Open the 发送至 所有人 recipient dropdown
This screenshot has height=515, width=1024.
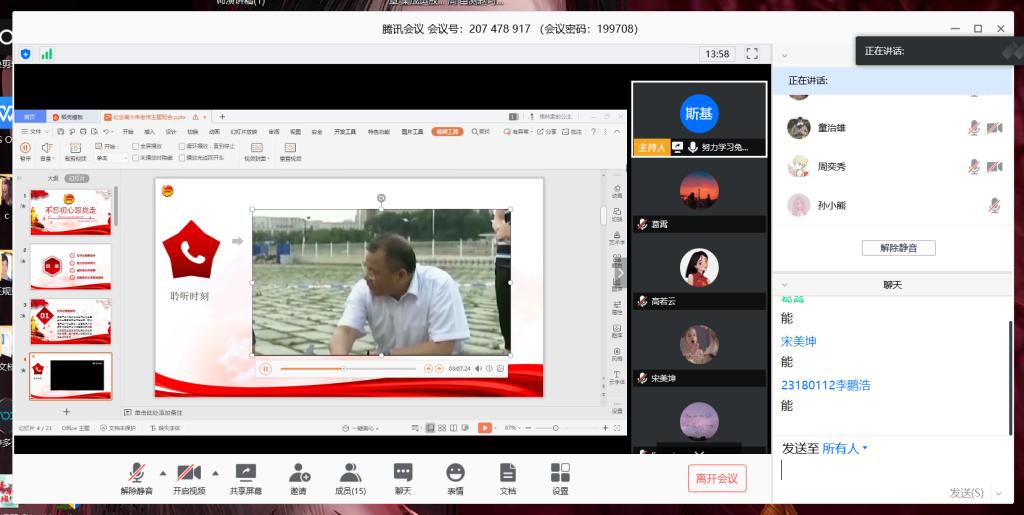coord(845,449)
